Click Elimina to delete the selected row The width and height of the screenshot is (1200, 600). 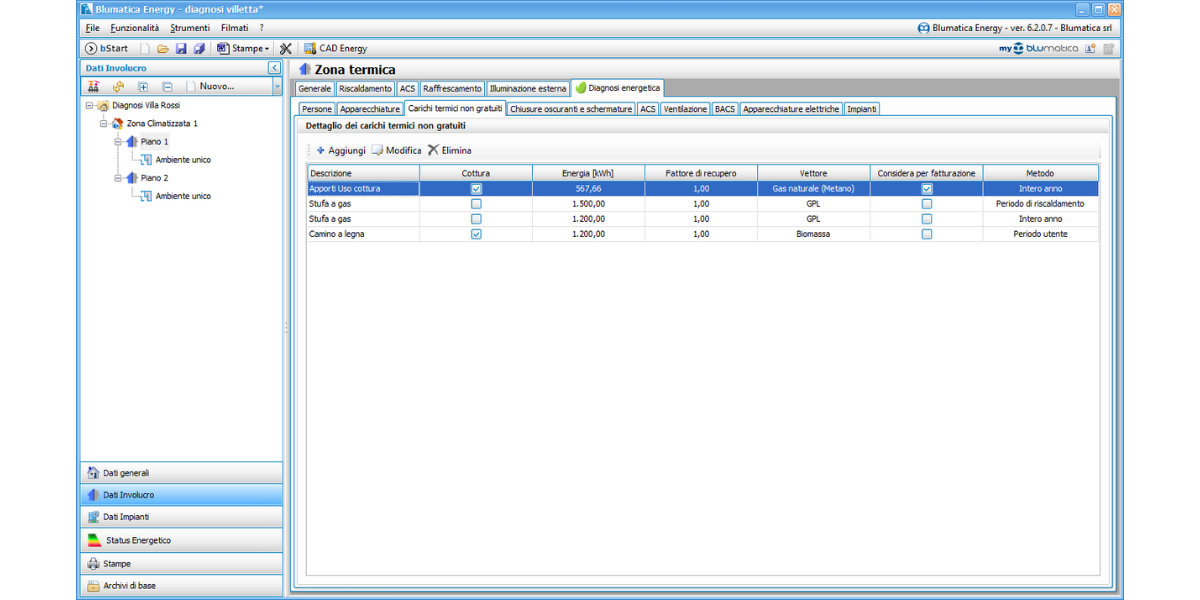(x=450, y=150)
